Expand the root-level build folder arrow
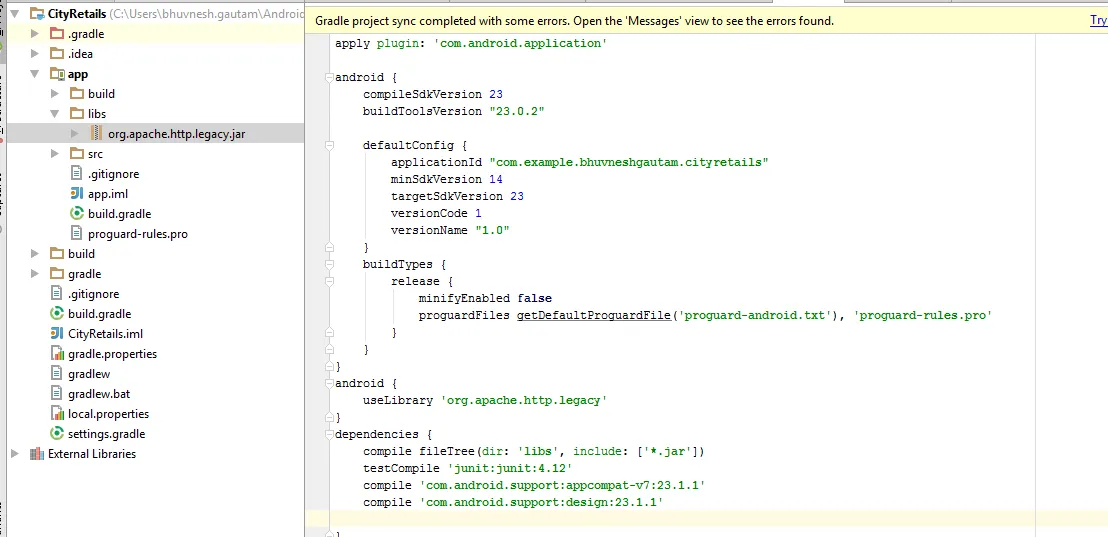The height and width of the screenshot is (537, 1108). (35, 254)
